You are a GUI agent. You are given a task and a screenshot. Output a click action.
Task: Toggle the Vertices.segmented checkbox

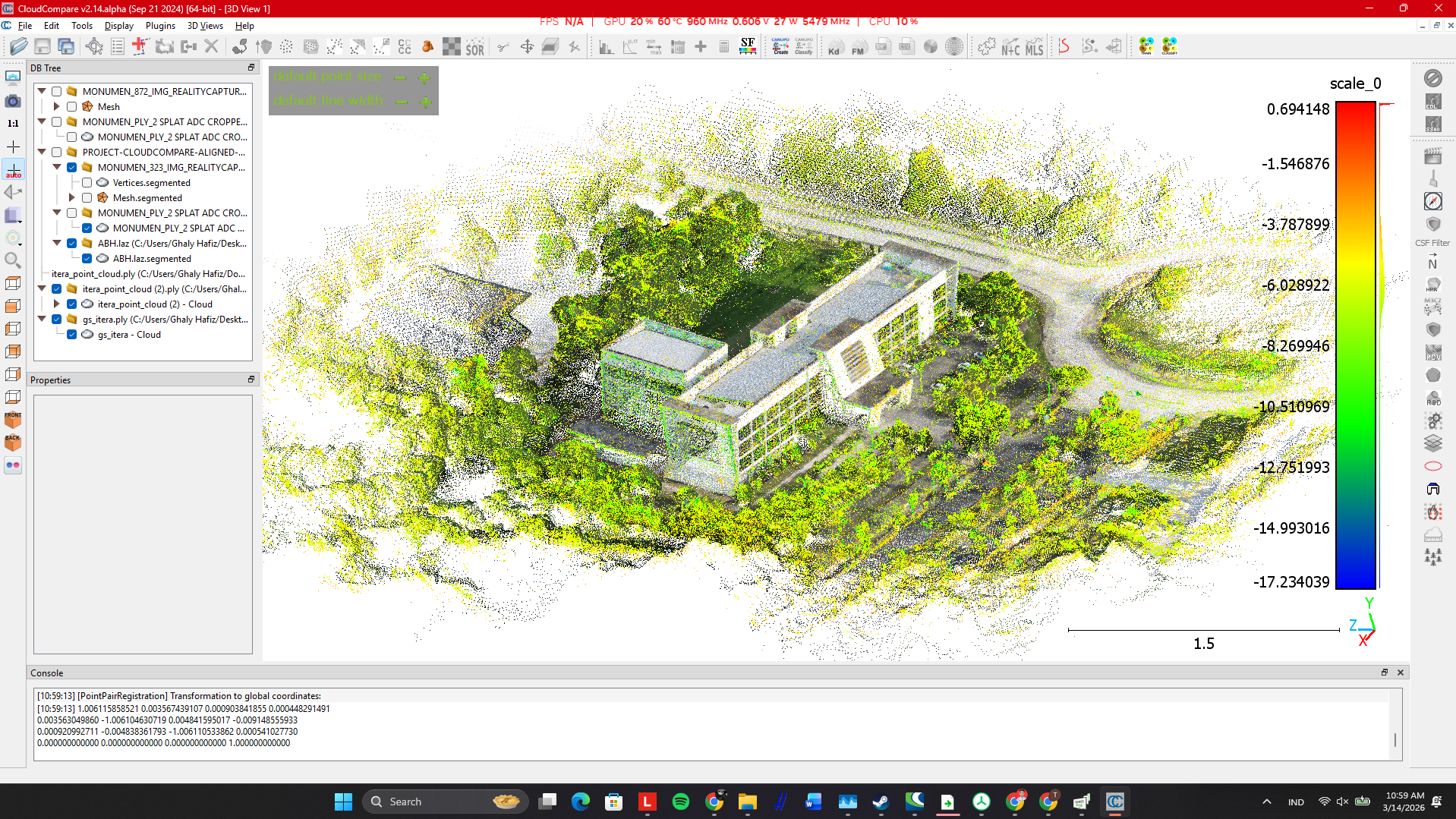click(x=87, y=183)
